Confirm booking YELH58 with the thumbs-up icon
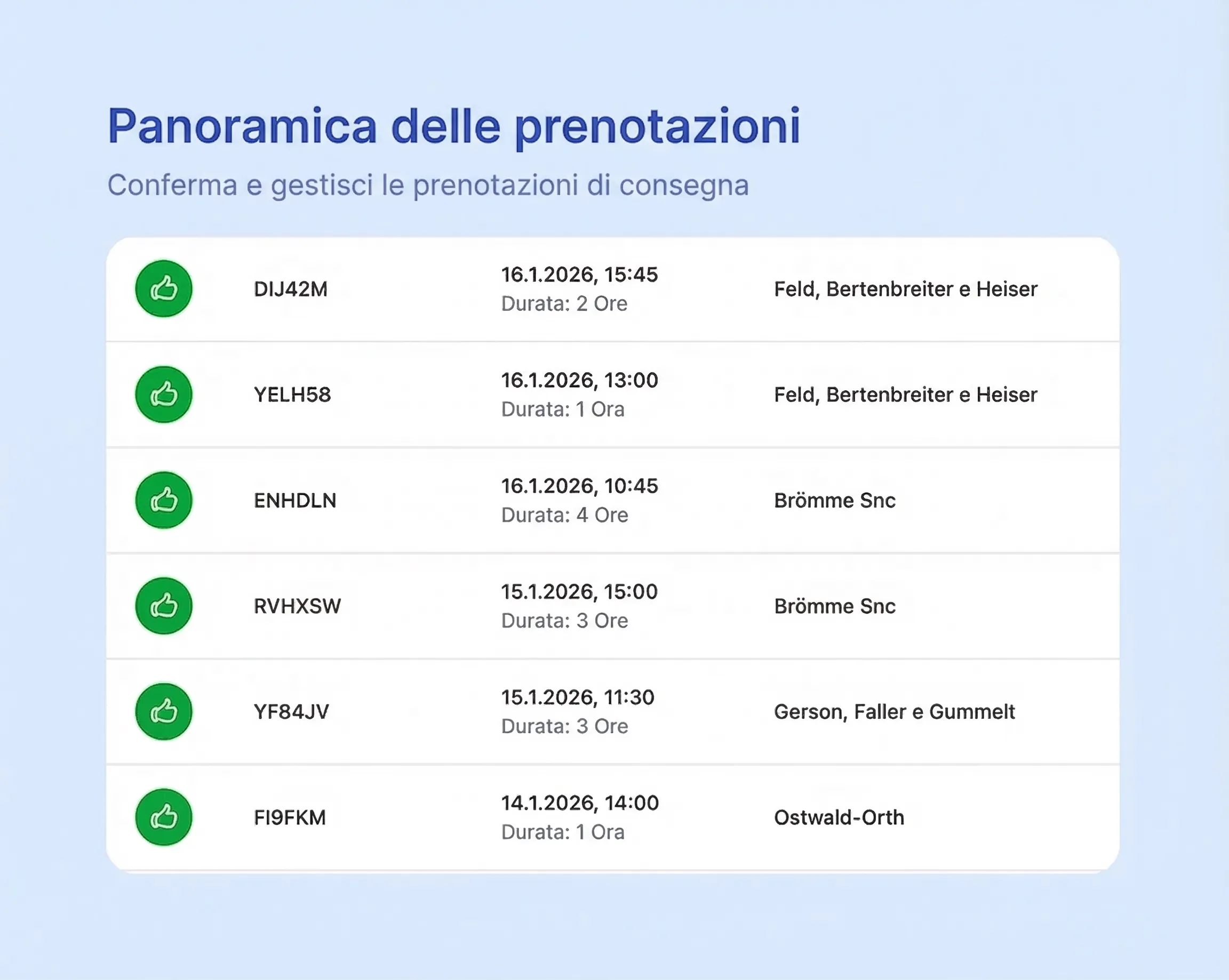 point(163,394)
